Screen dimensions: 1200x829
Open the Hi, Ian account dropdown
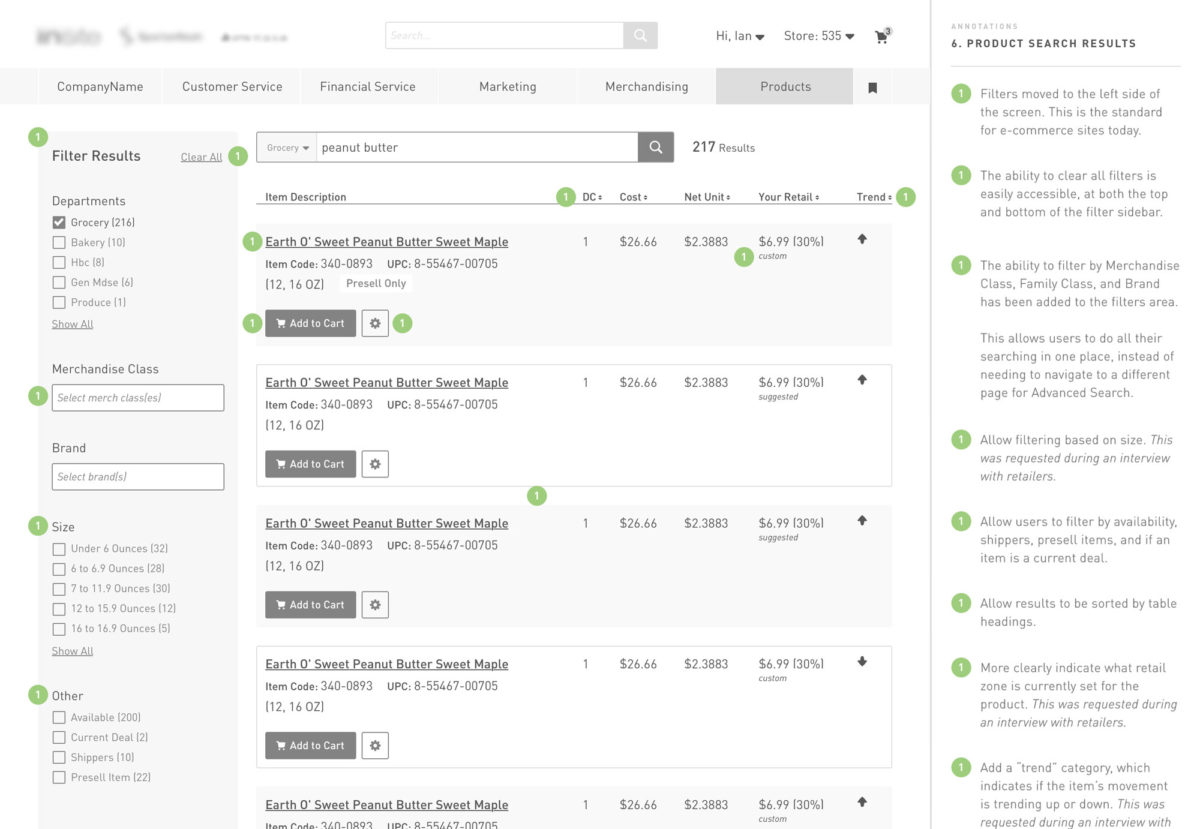pyautogui.click(x=737, y=35)
